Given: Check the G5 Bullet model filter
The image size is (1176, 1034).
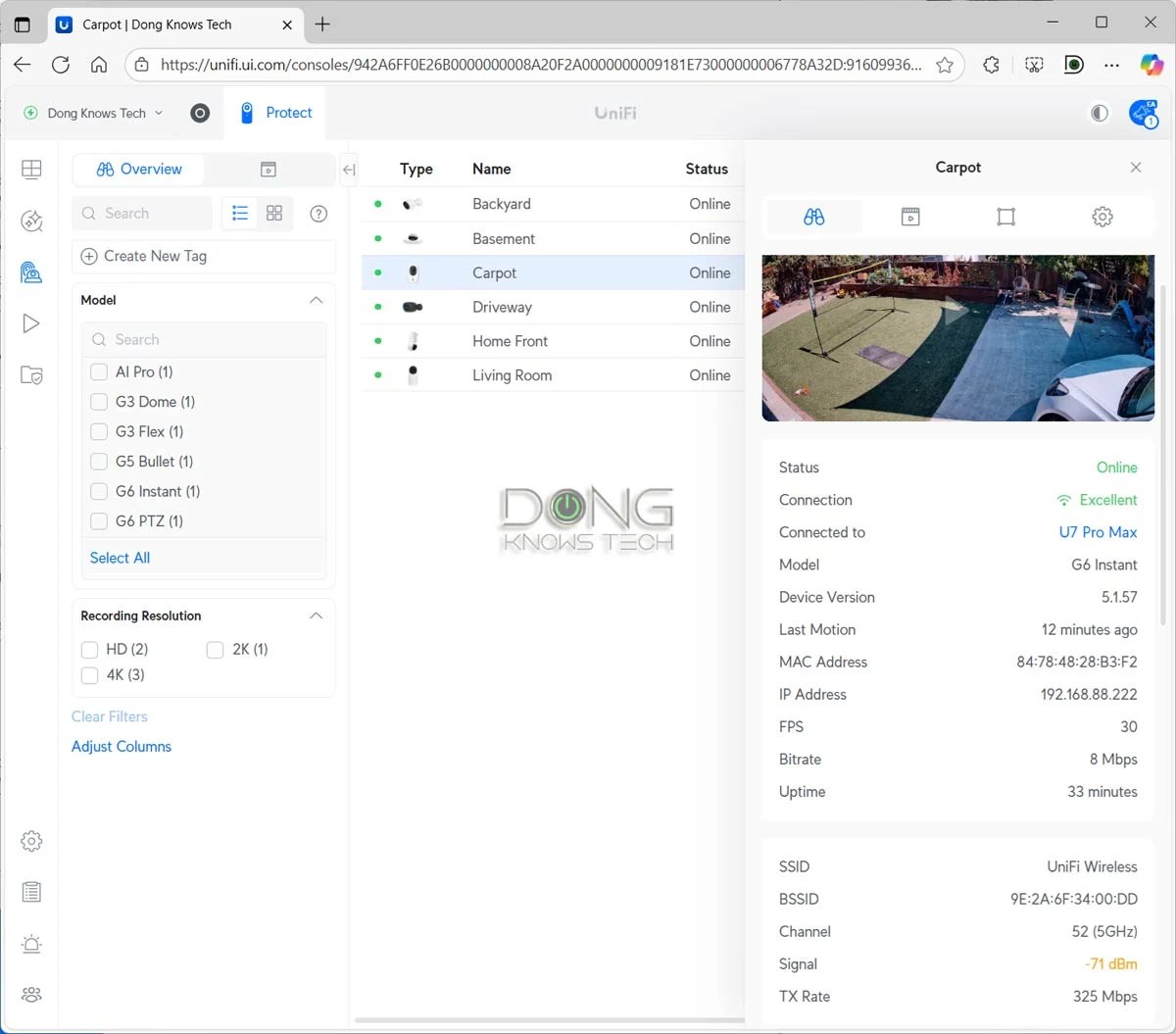Looking at the screenshot, I should 99,461.
